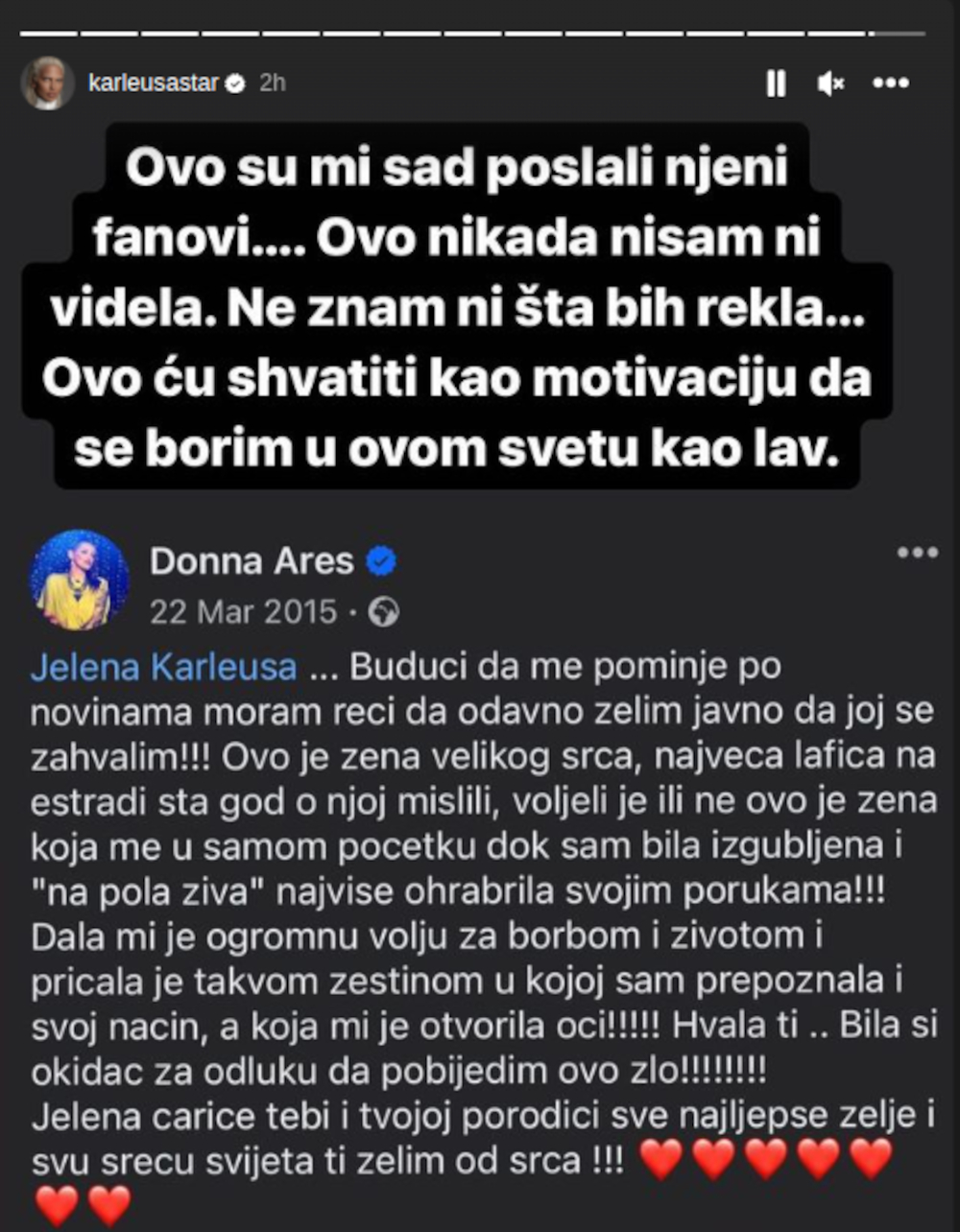The width and height of the screenshot is (960, 1232).
Task: Click the globe public audience icon
Action: click(384, 612)
